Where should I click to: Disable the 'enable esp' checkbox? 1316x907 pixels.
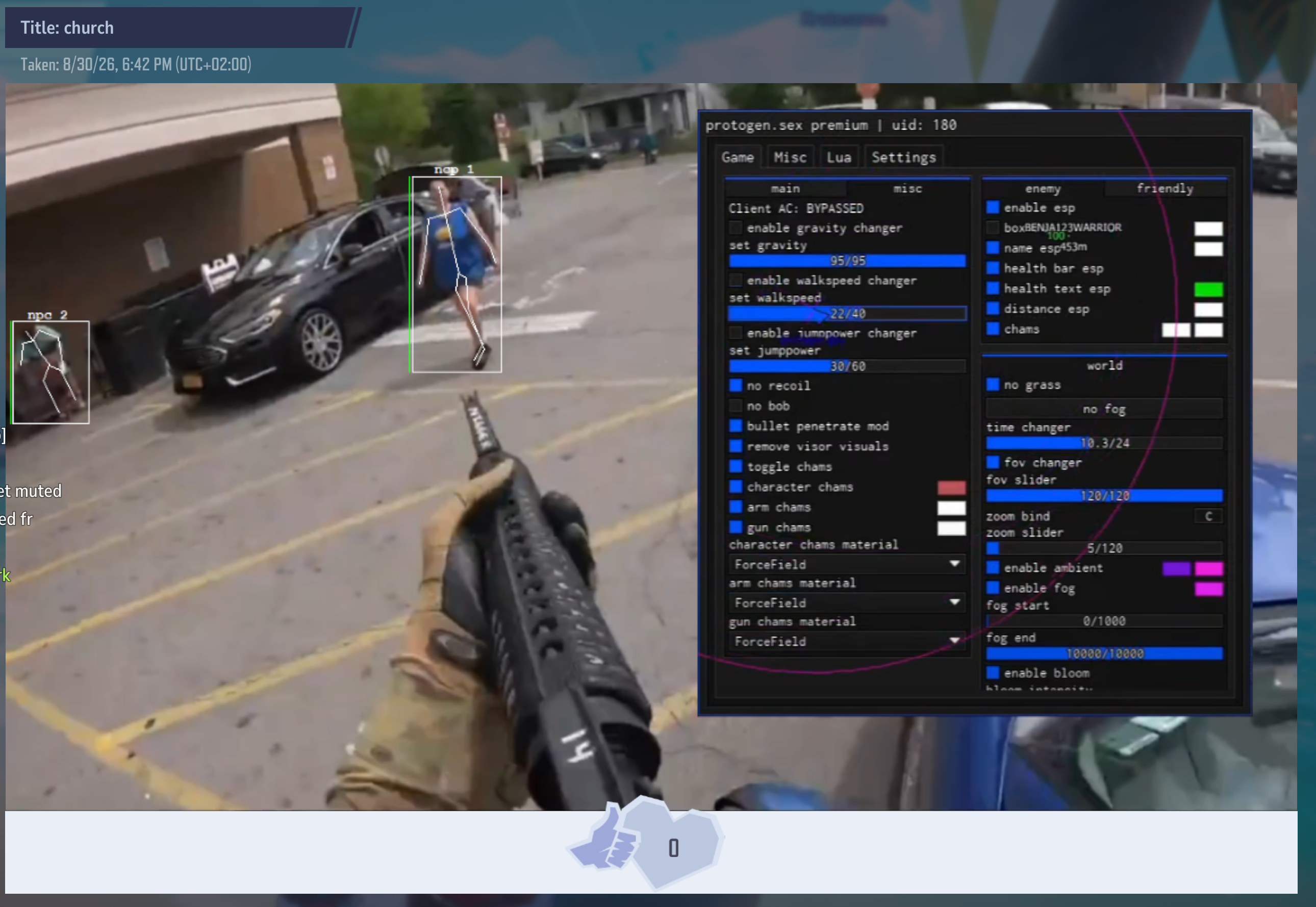tap(993, 208)
